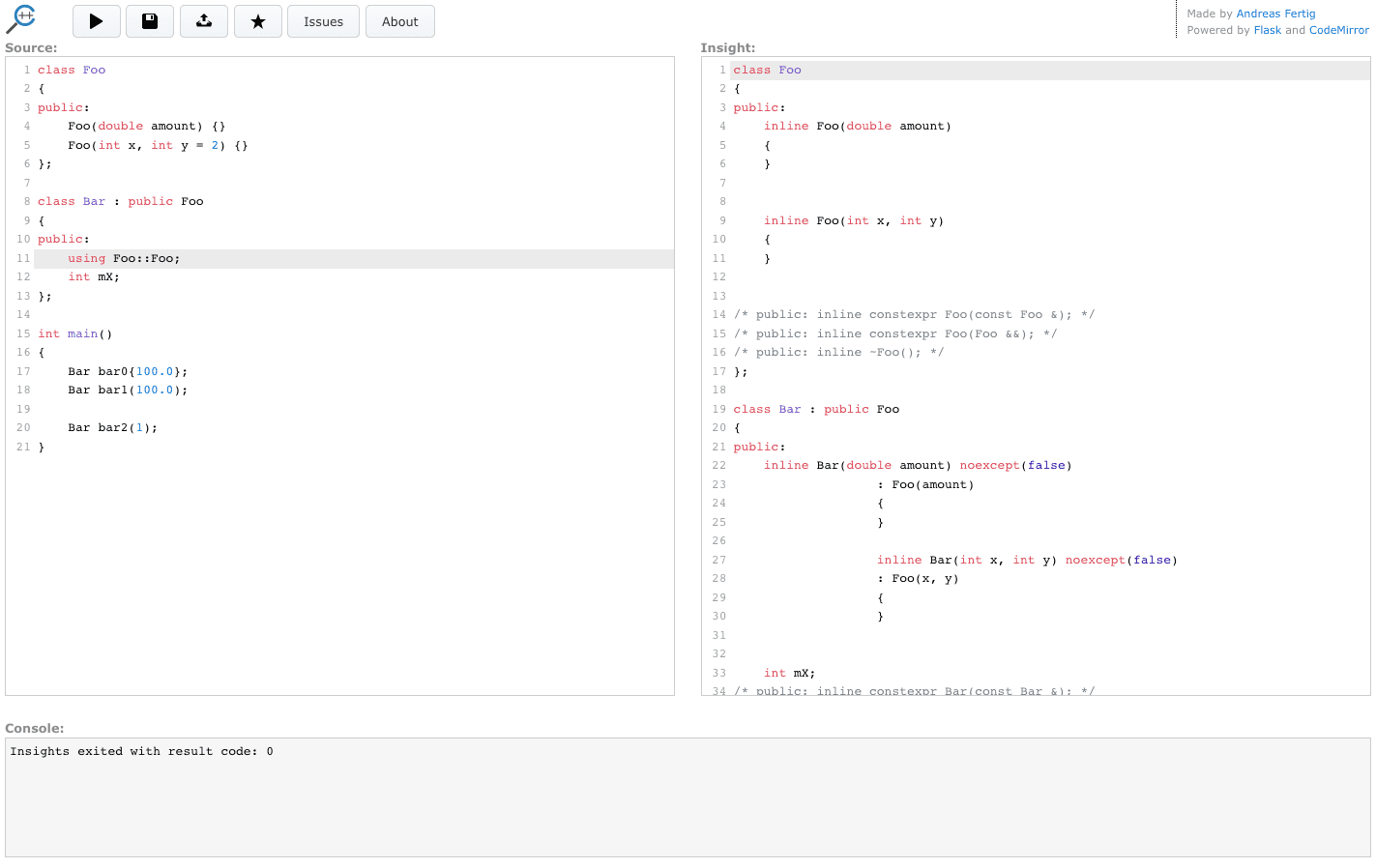Click Insight line 'inline Bar(double amount) noexcept(false)'
This screenshot has height=868, width=1376.
point(918,466)
